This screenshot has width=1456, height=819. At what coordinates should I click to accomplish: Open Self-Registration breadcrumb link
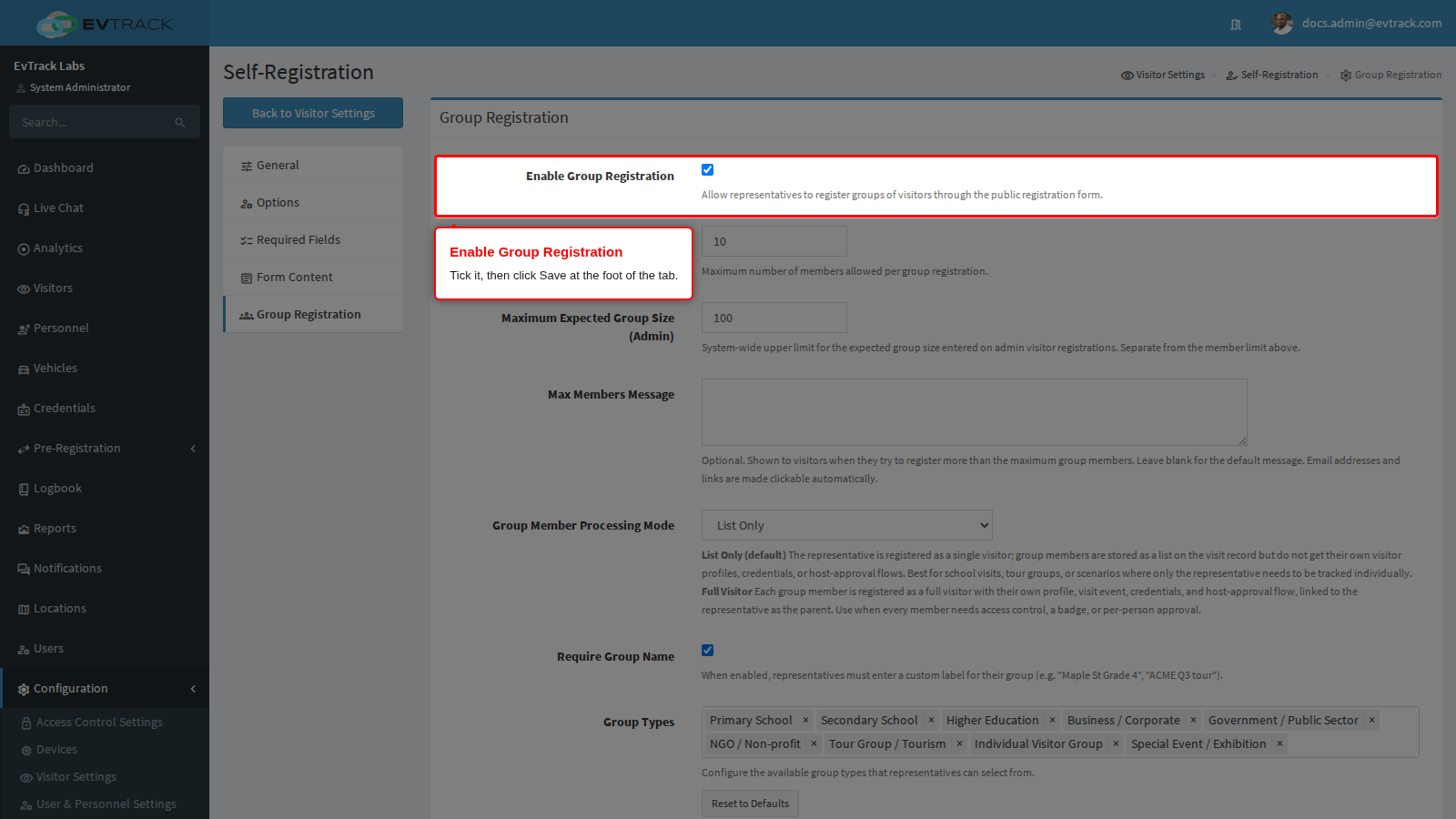[1272, 75]
